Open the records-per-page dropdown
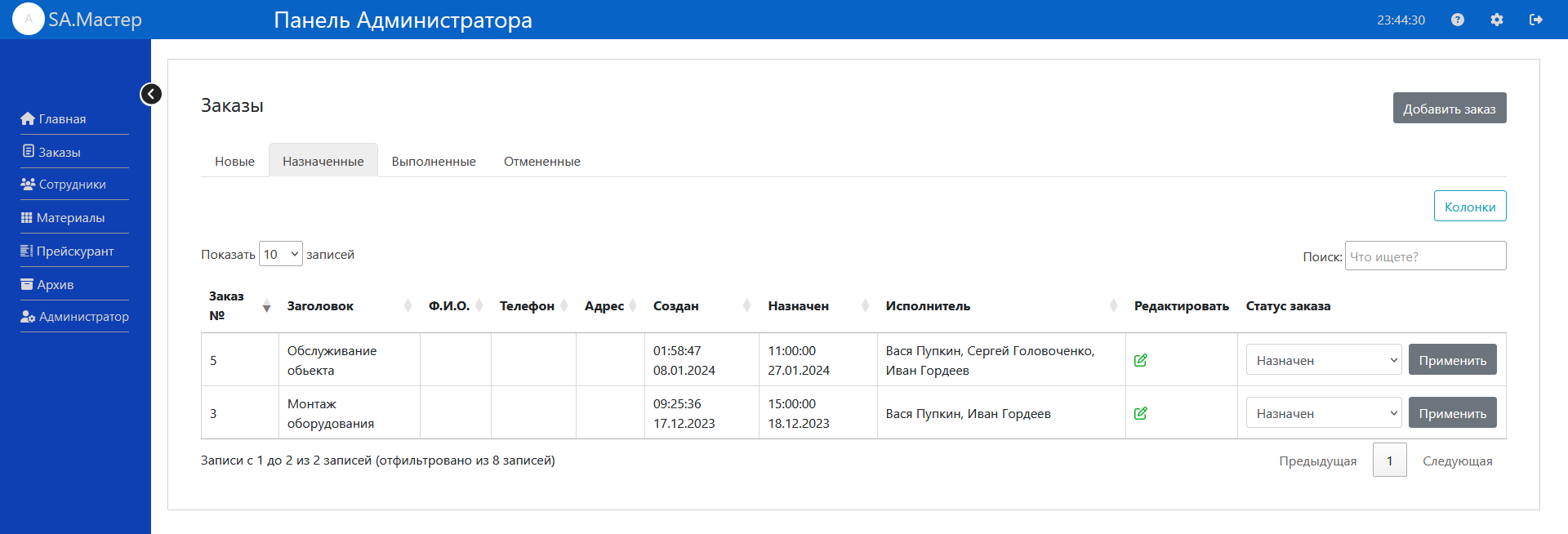The width and height of the screenshot is (1568, 534). 280,255
